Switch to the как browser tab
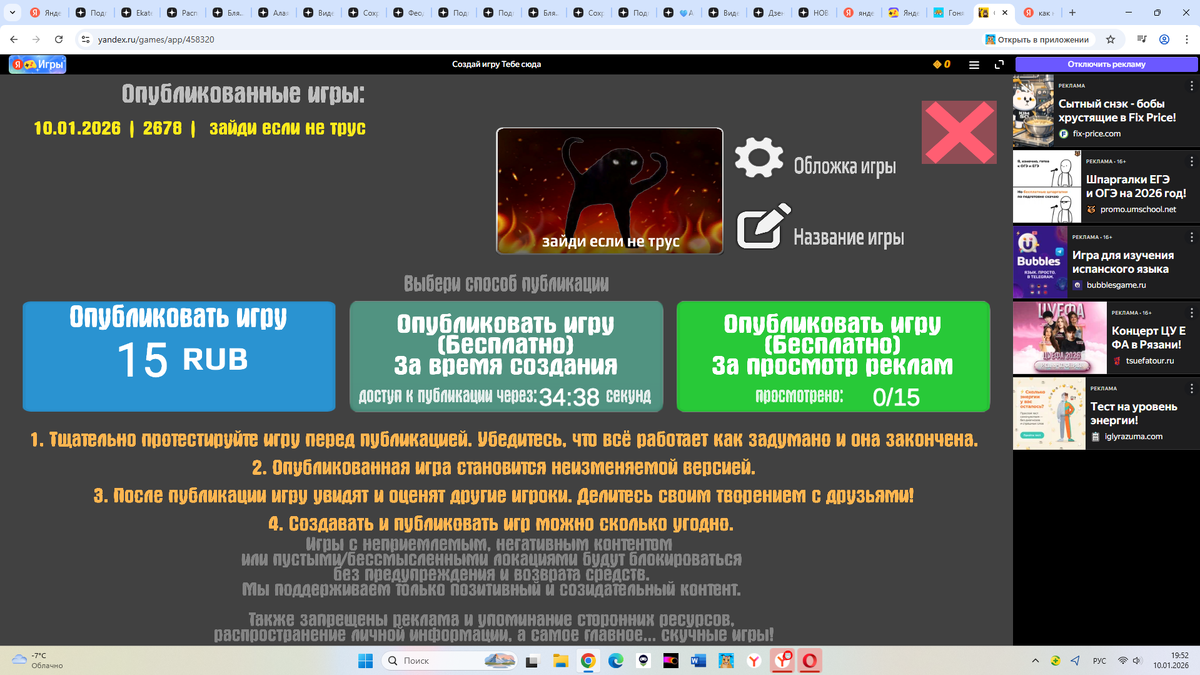Viewport: 1200px width, 675px height. point(1038,13)
